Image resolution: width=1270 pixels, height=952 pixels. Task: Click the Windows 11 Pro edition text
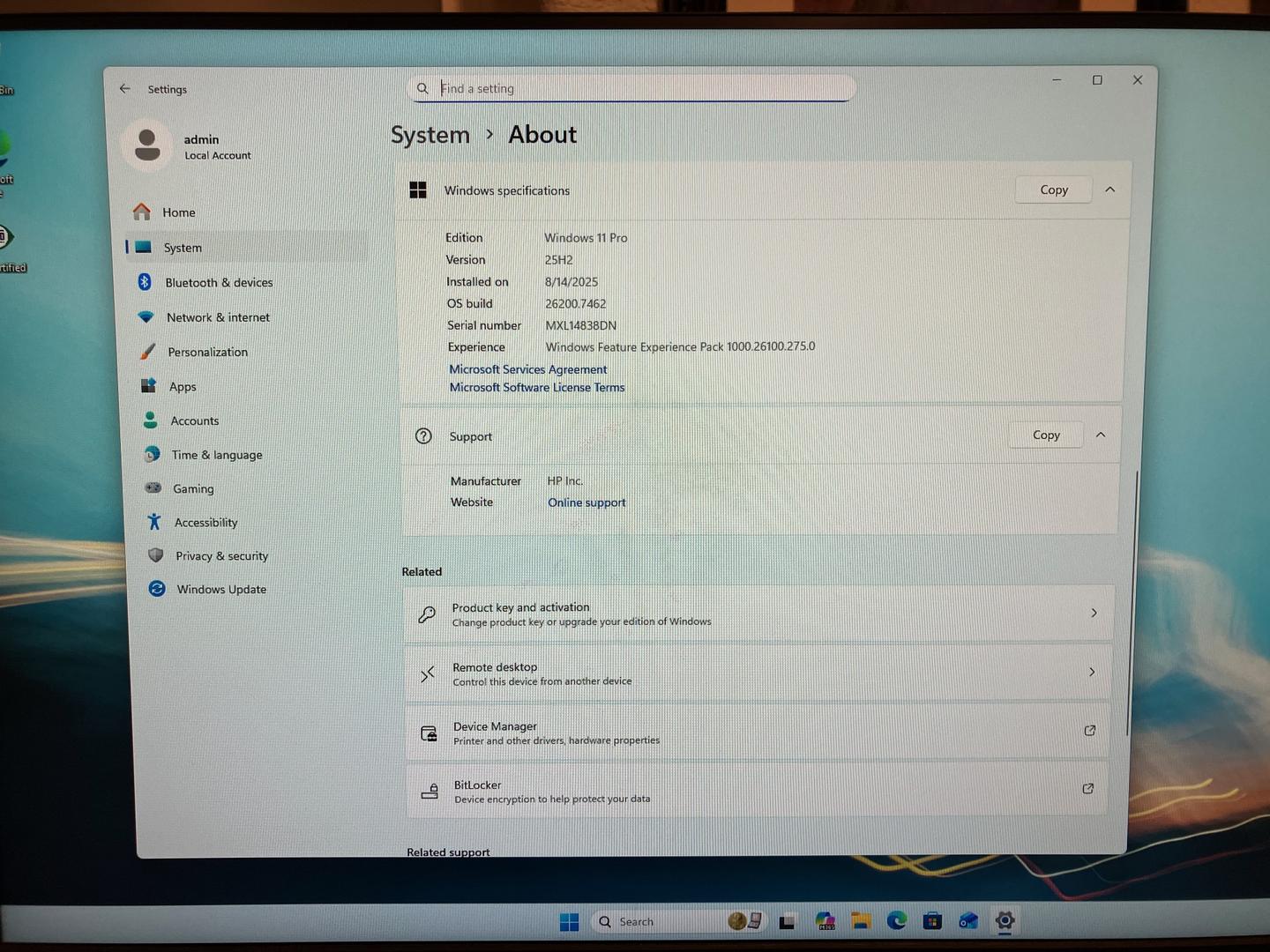click(586, 238)
